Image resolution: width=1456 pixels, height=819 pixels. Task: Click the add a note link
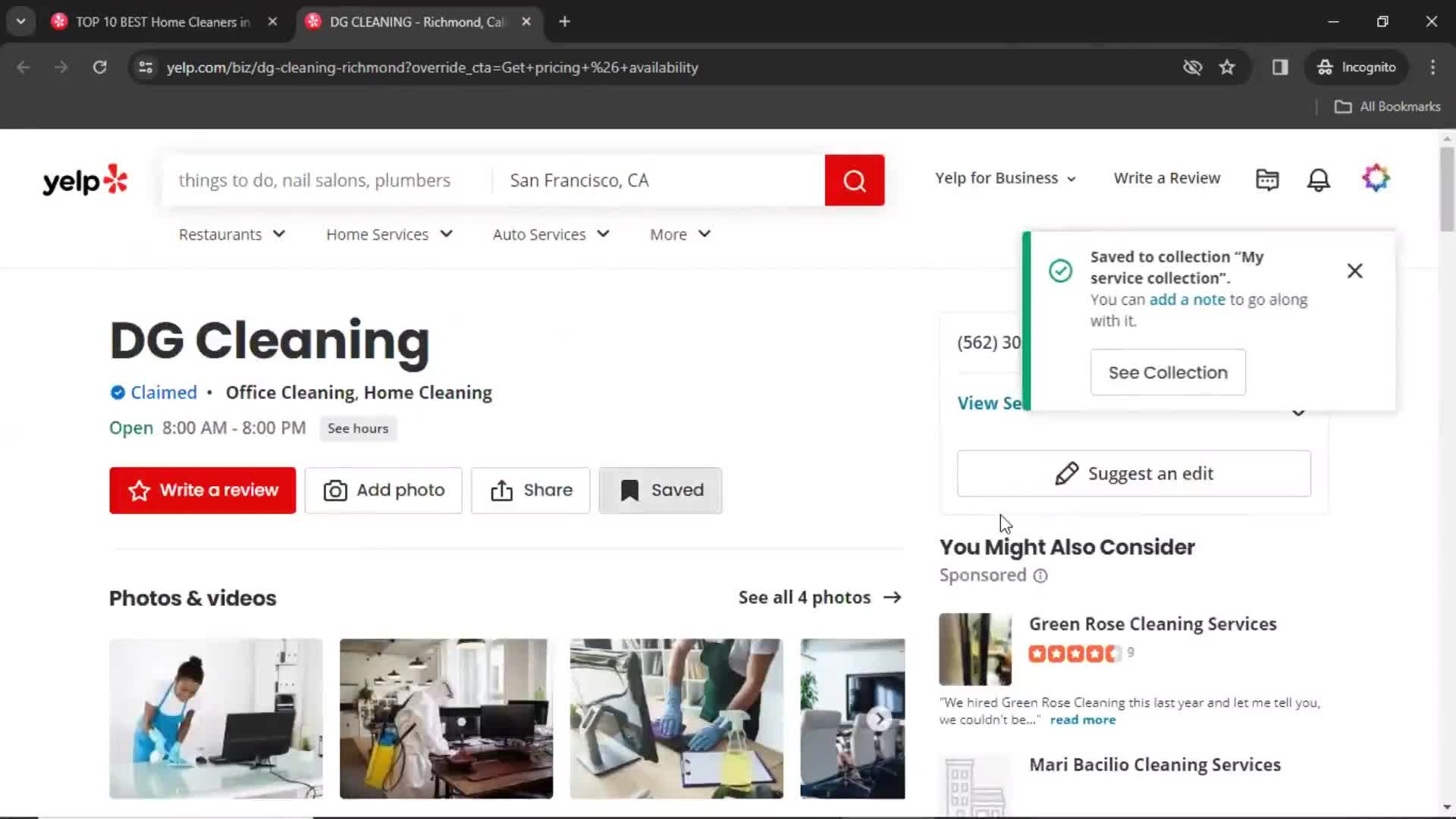[x=1187, y=300]
